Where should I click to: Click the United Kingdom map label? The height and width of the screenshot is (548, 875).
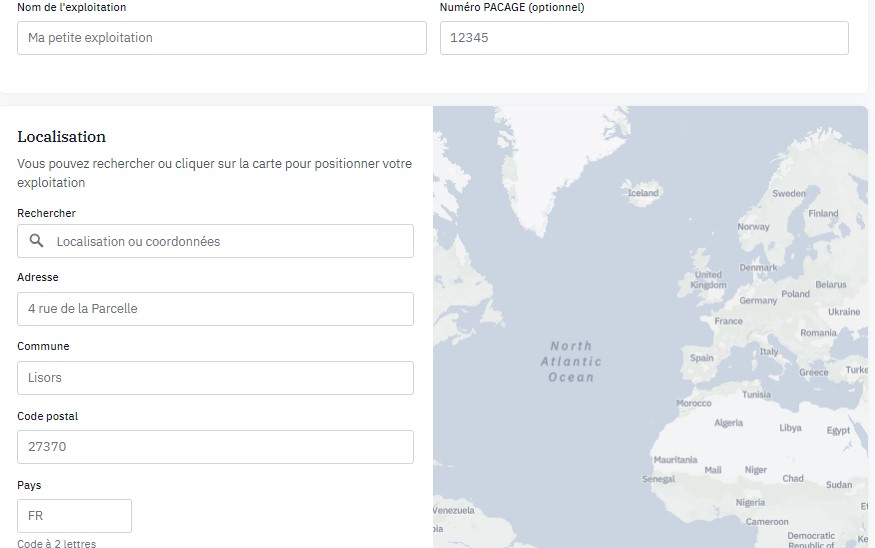708,280
